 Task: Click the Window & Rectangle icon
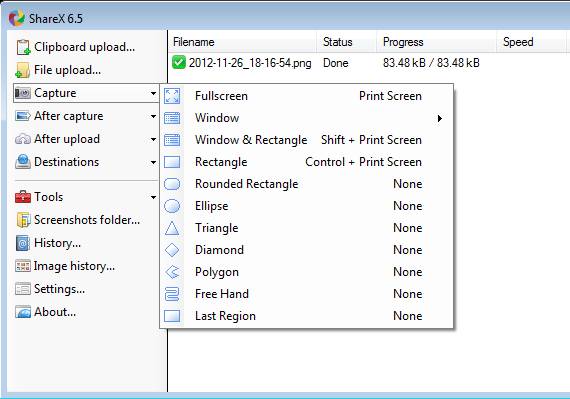(x=172, y=140)
